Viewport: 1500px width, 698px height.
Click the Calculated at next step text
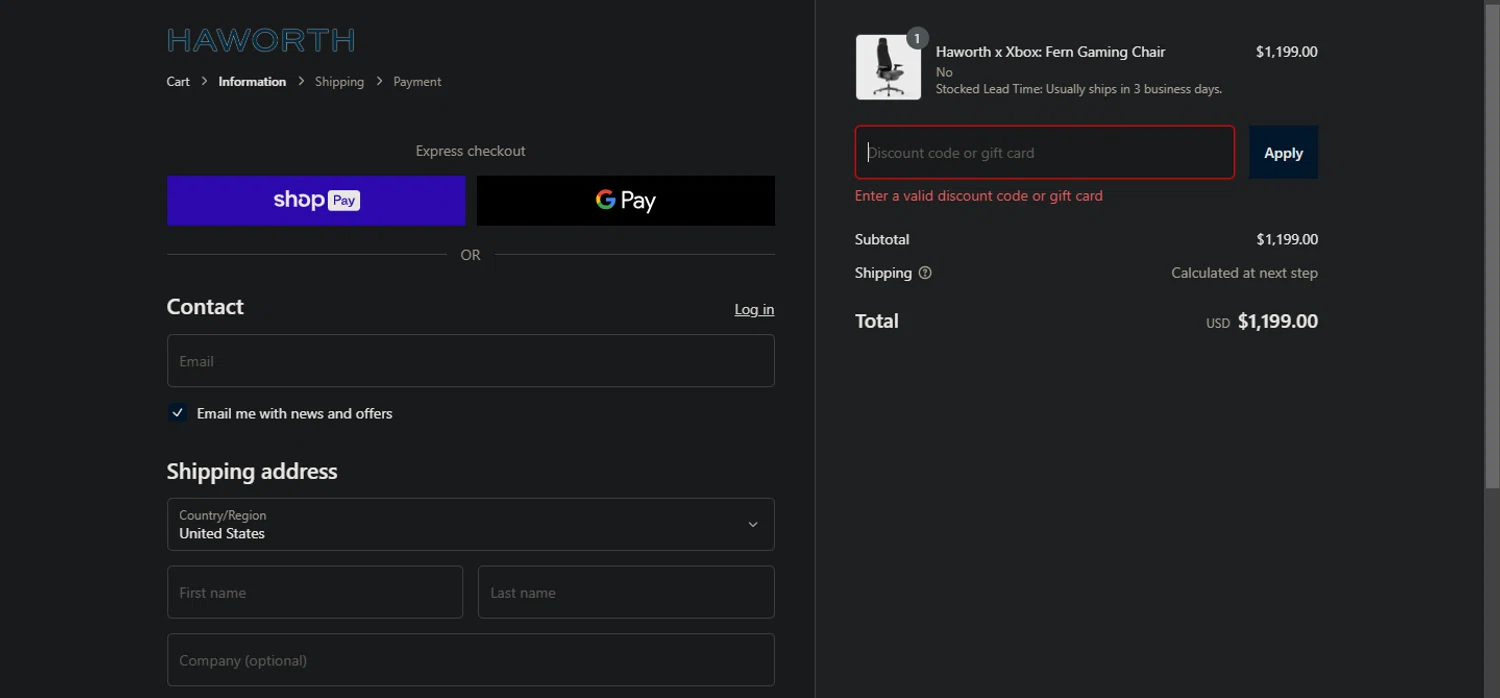(x=1244, y=273)
